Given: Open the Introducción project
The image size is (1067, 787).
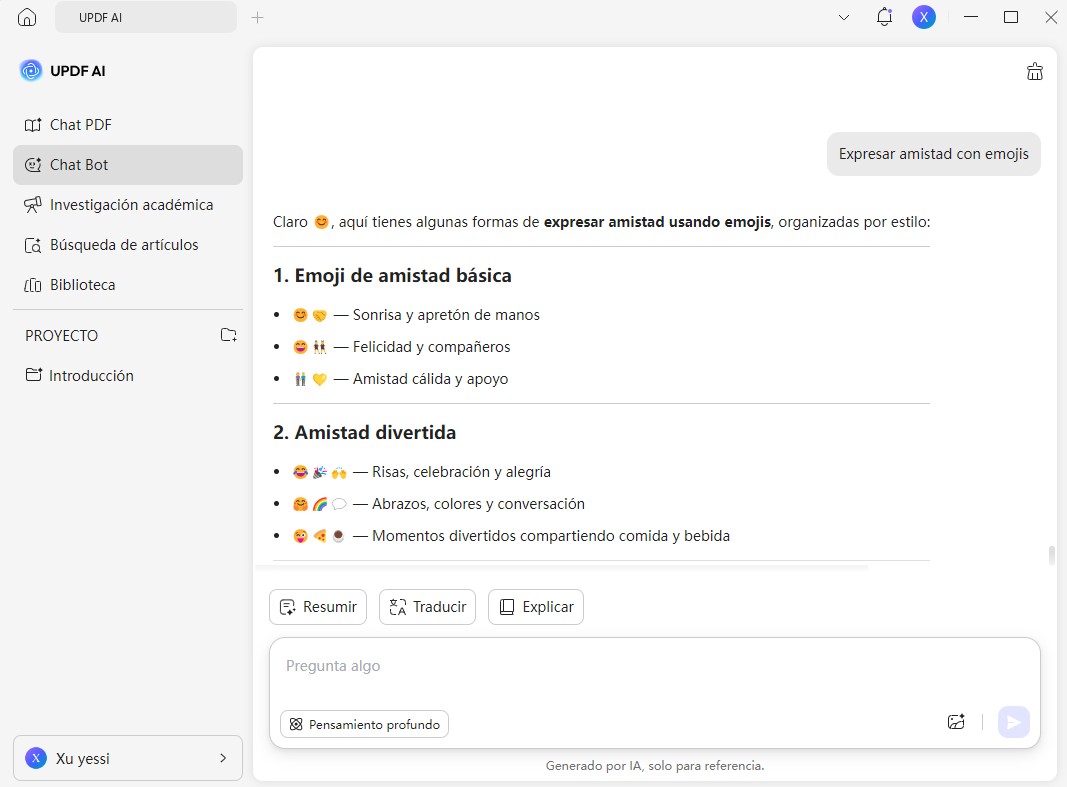Looking at the screenshot, I should [90, 376].
